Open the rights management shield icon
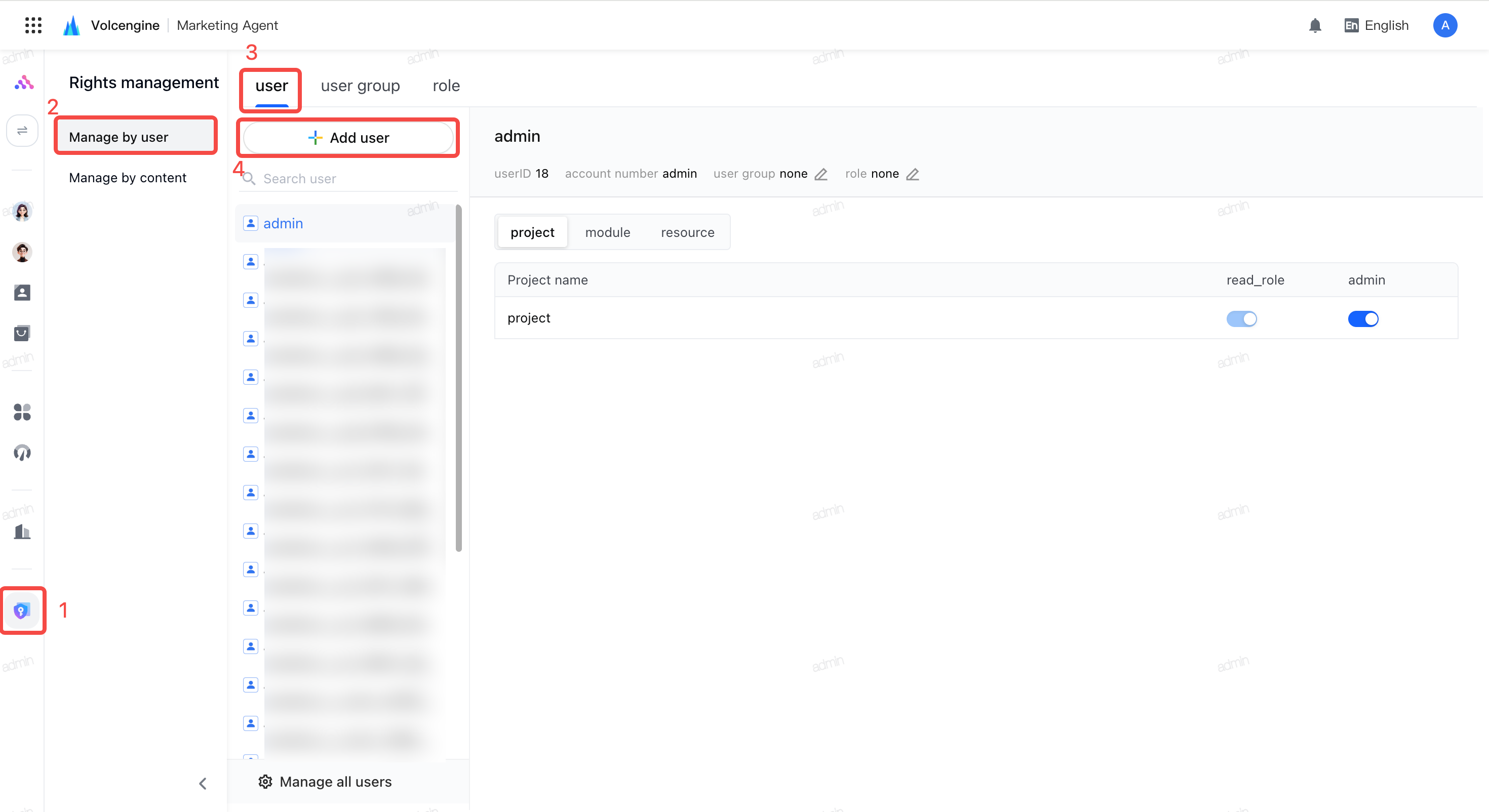 pos(22,611)
